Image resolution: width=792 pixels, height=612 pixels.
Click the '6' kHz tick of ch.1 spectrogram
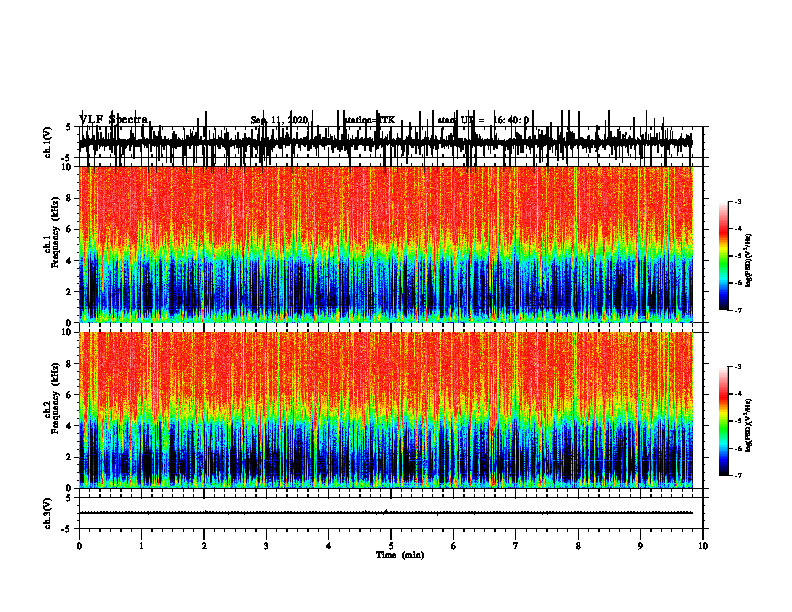click(x=70, y=230)
